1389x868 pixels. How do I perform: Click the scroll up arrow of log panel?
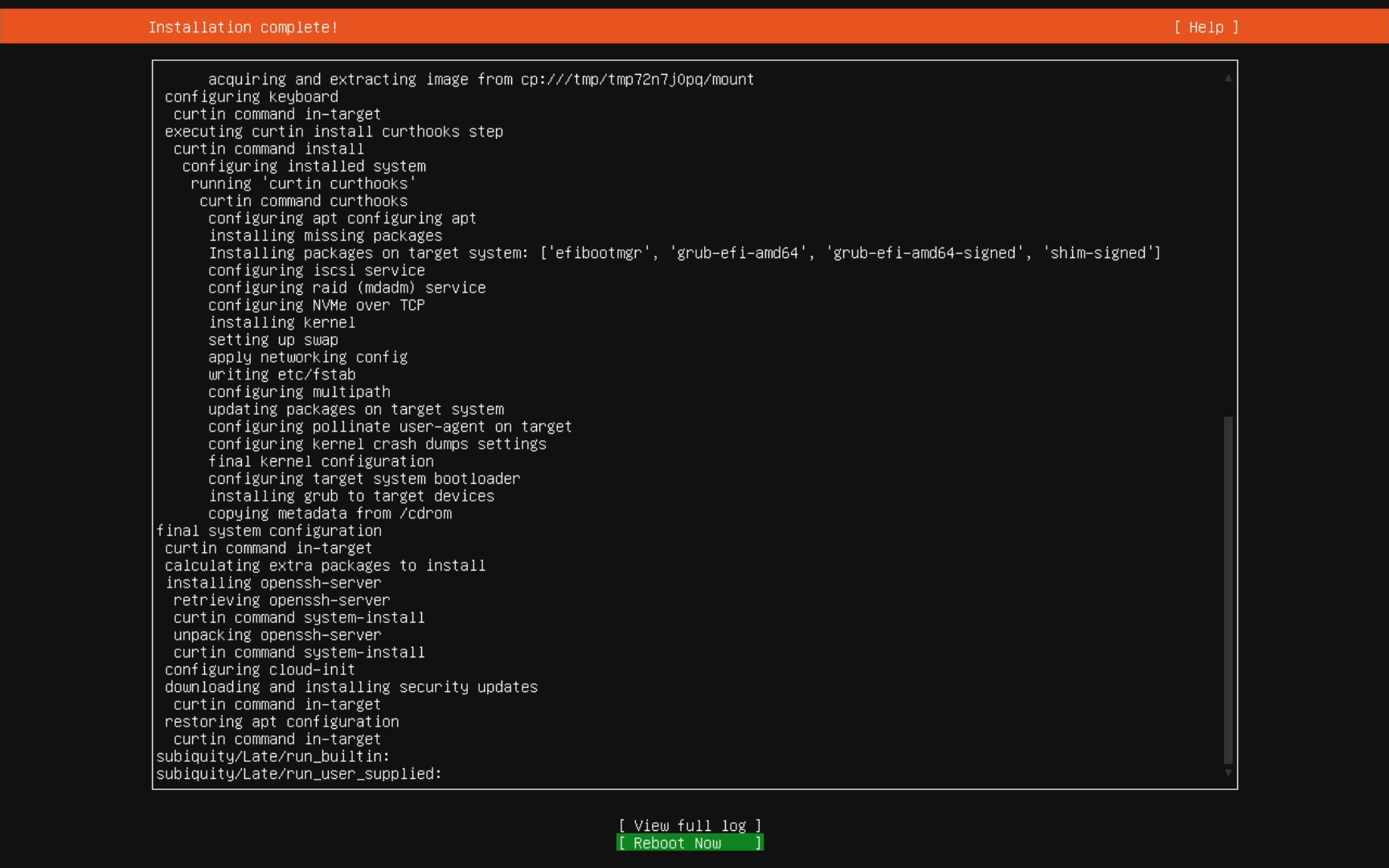click(x=1227, y=78)
